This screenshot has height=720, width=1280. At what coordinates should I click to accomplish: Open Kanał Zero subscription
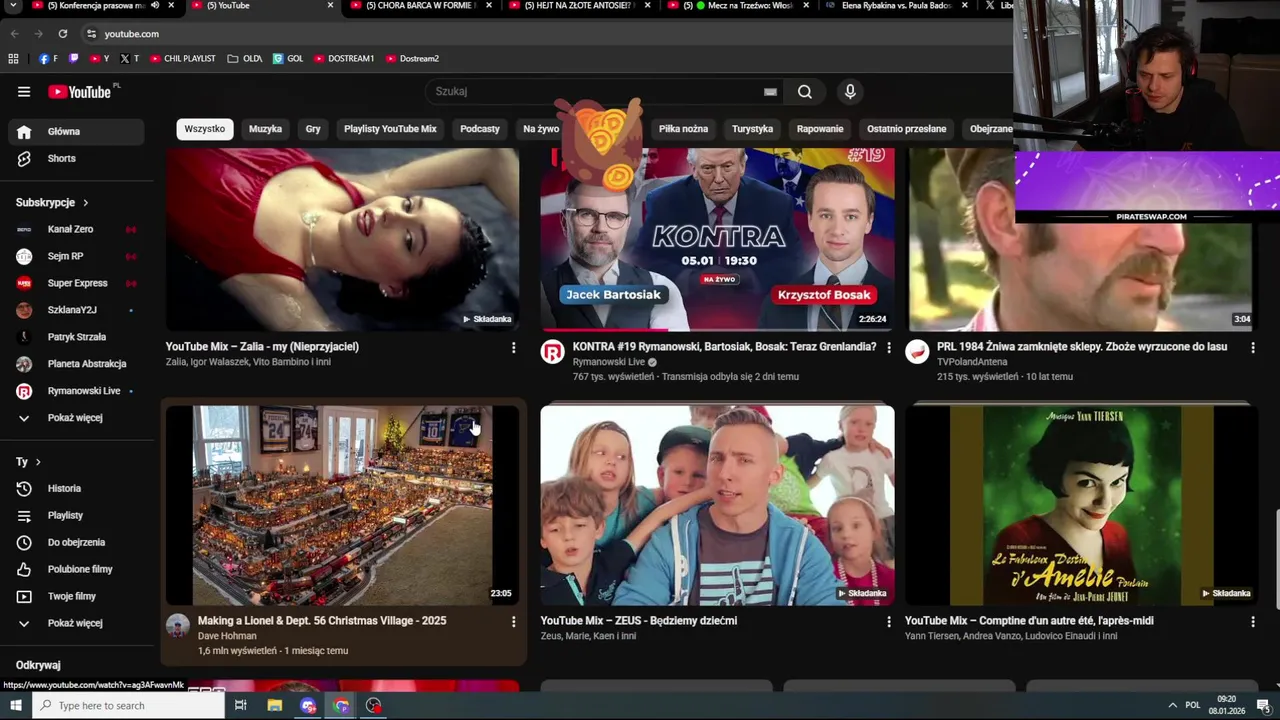coord(76,229)
